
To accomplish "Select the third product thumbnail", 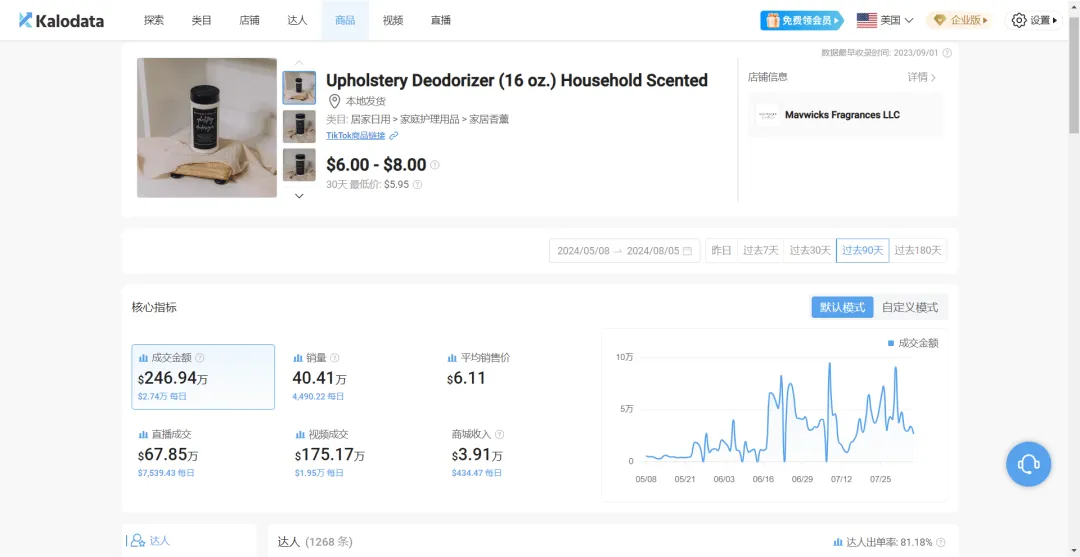I will coord(299,165).
